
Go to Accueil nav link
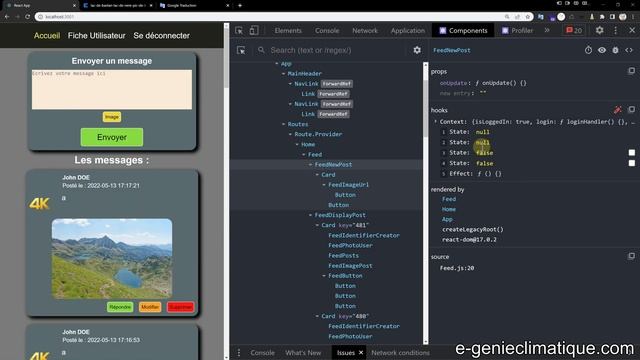pyautogui.click(x=47, y=36)
